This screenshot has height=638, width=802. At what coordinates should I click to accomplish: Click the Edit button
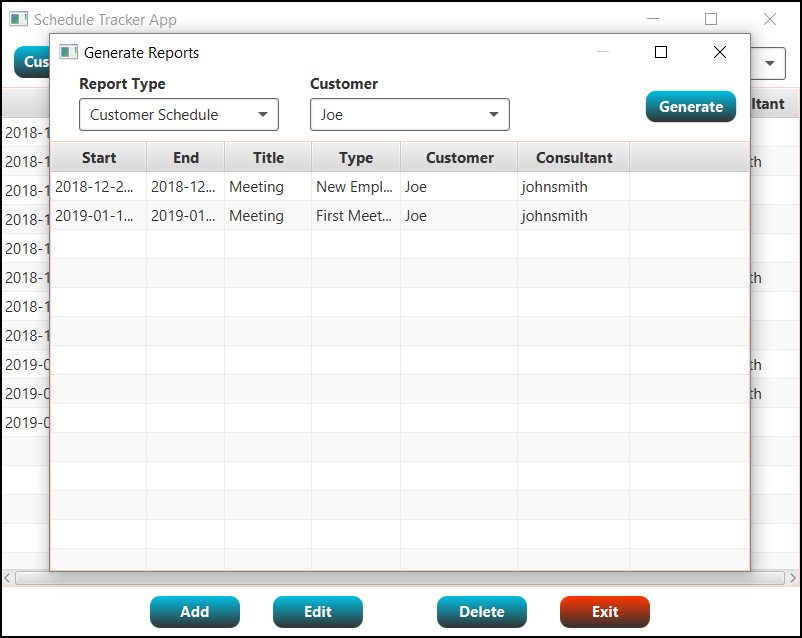point(317,611)
